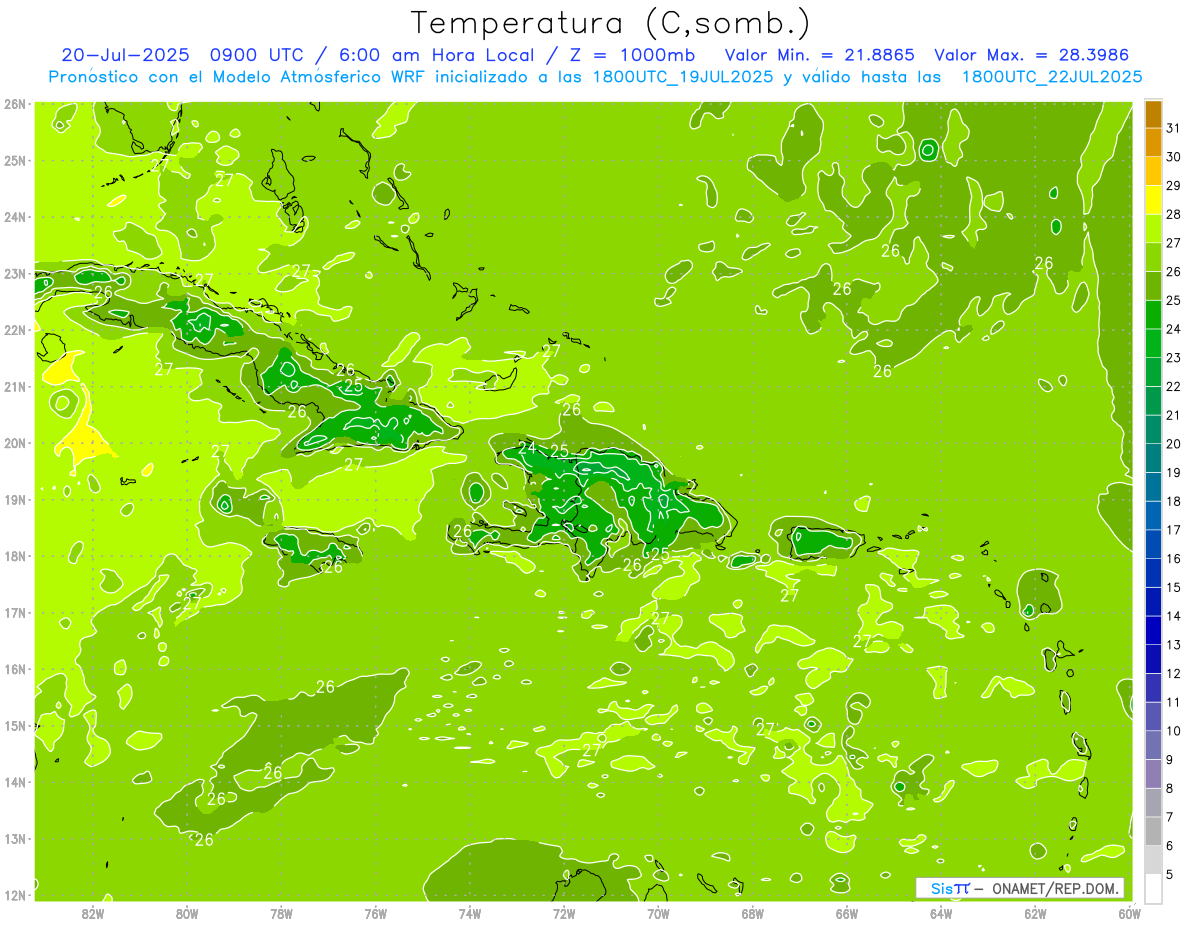The width and height of the screenshot is (1200, 927).
Task: Click the "0900 UTC" time text
Action: tap(258, 55)
